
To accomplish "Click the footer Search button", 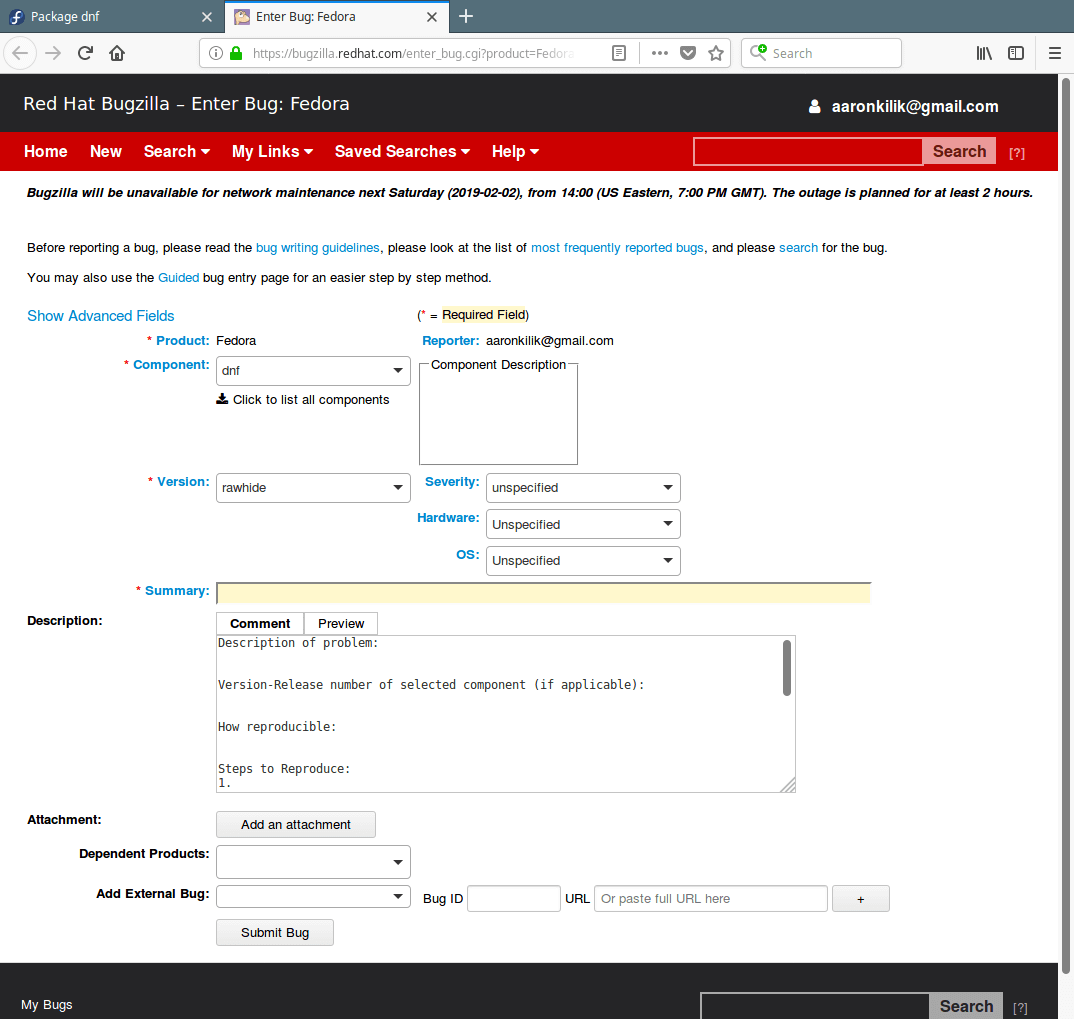I will coord(966,1006).
